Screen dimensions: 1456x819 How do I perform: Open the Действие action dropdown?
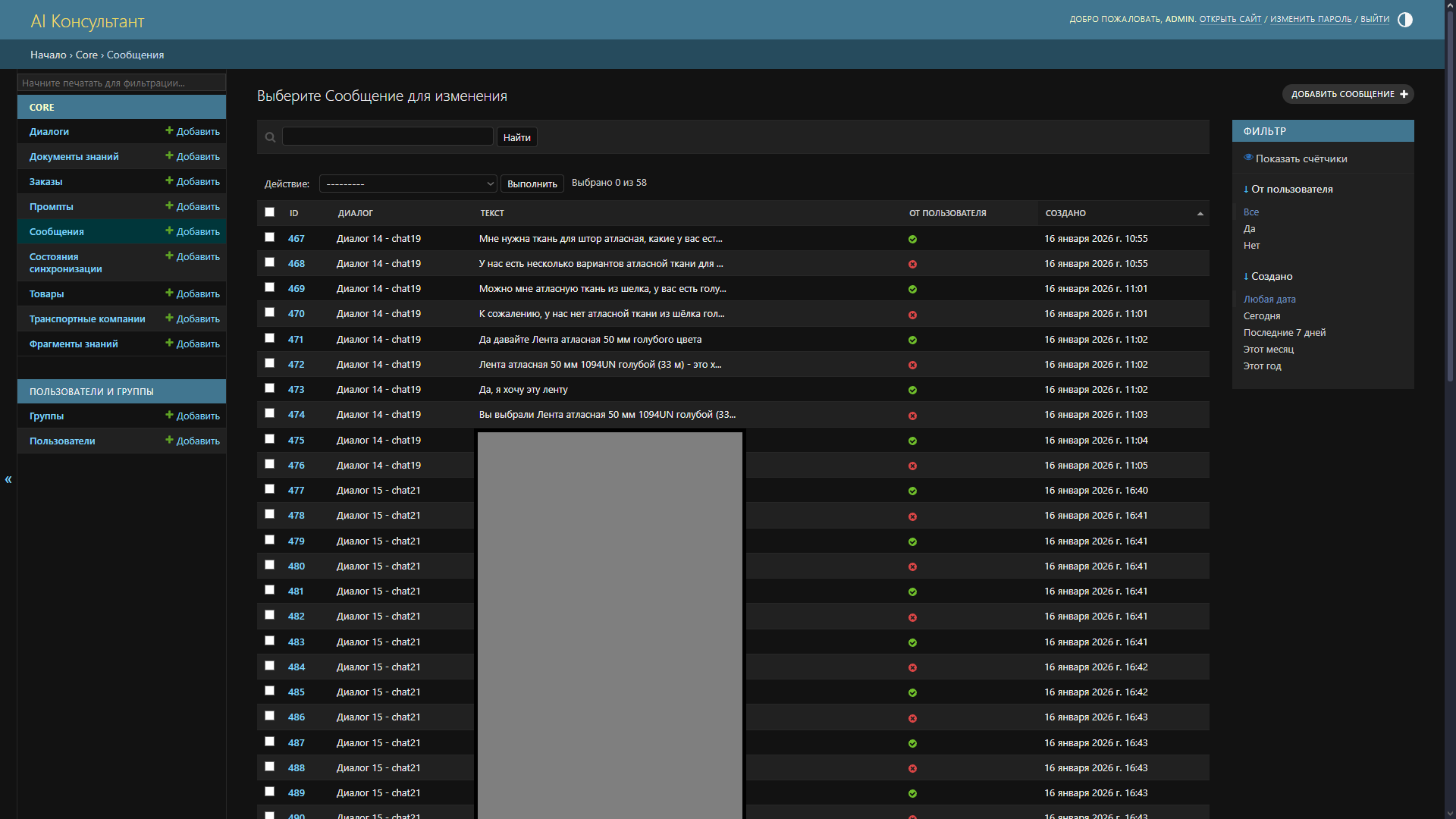click(408, 184)
